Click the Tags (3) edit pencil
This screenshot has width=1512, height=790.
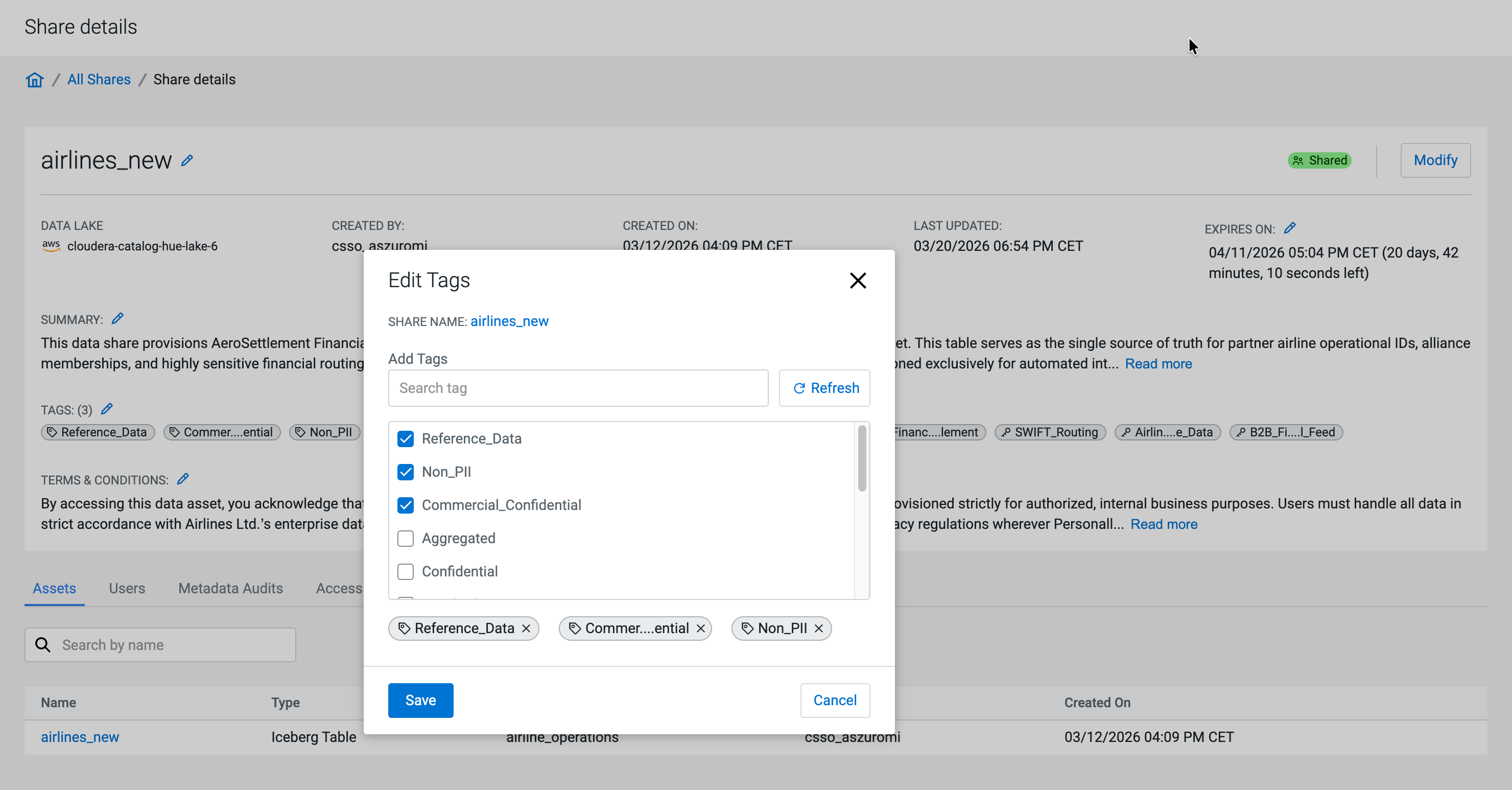point(107,409)
